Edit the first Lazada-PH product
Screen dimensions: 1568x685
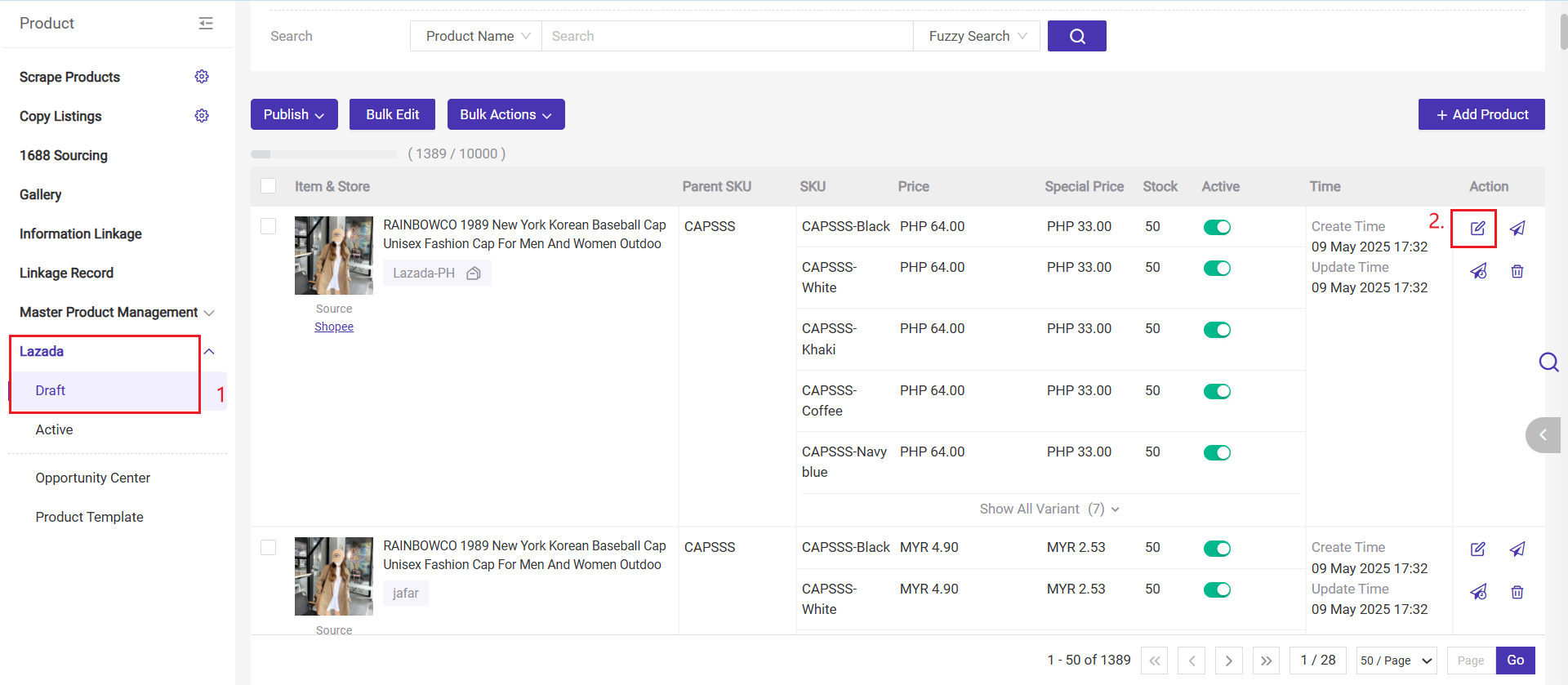[1477, 229]
